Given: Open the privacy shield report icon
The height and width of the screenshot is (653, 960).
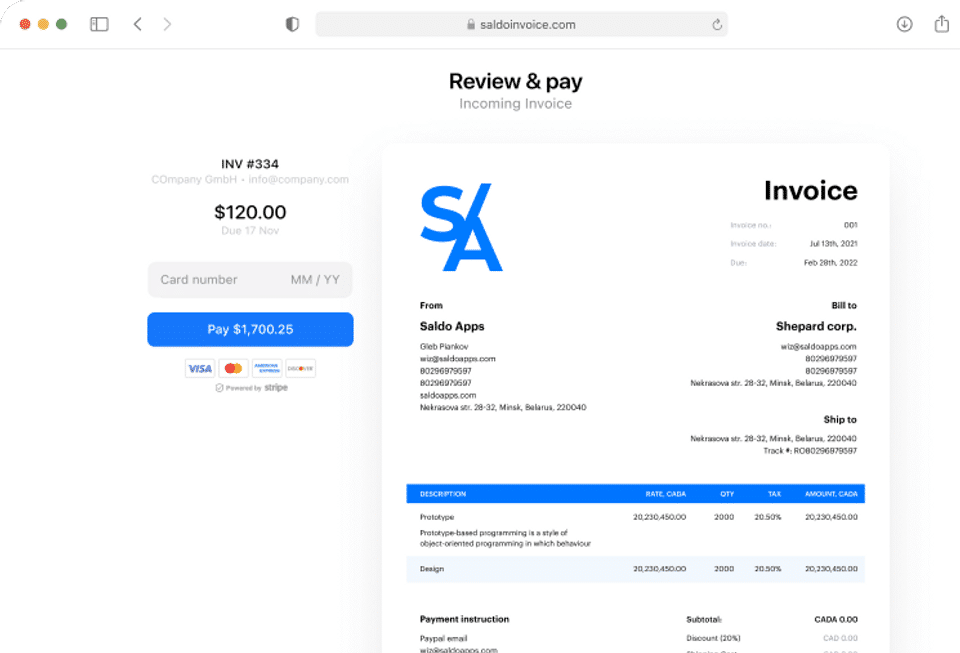Looking at the screenshot, I should coord(293,24).
